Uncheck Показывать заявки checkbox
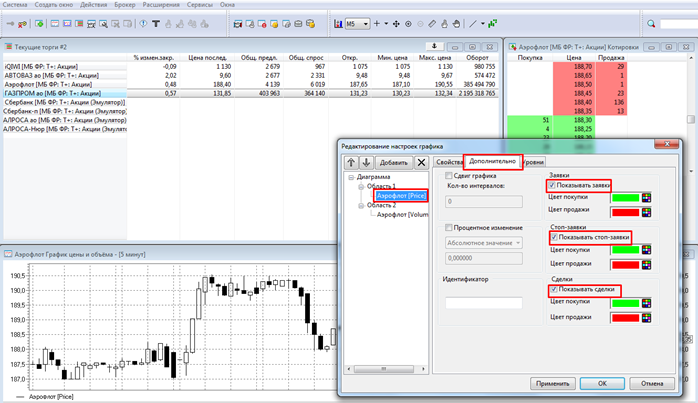 [552, 185]
